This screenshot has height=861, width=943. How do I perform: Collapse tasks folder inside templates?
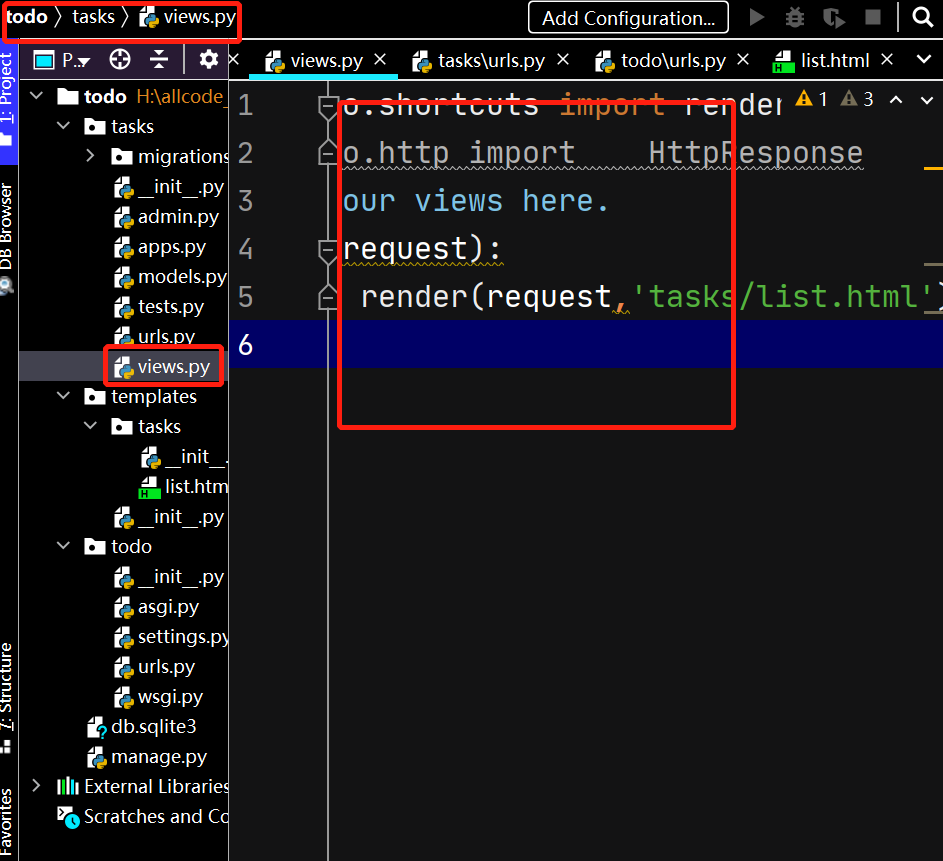[x=90, y=426]
